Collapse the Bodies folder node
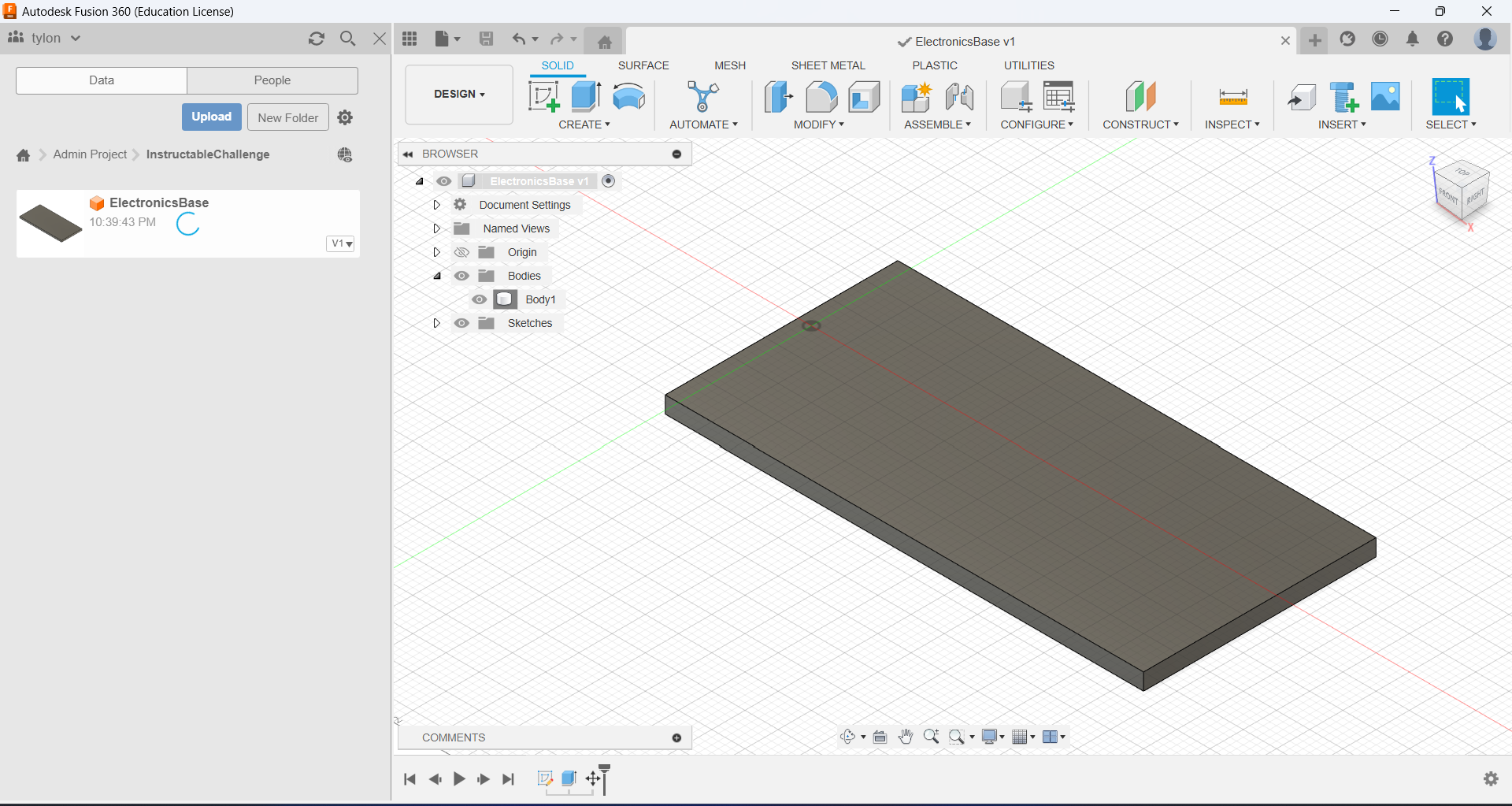This screenshot has height=806, width=1512. [437, 276]
